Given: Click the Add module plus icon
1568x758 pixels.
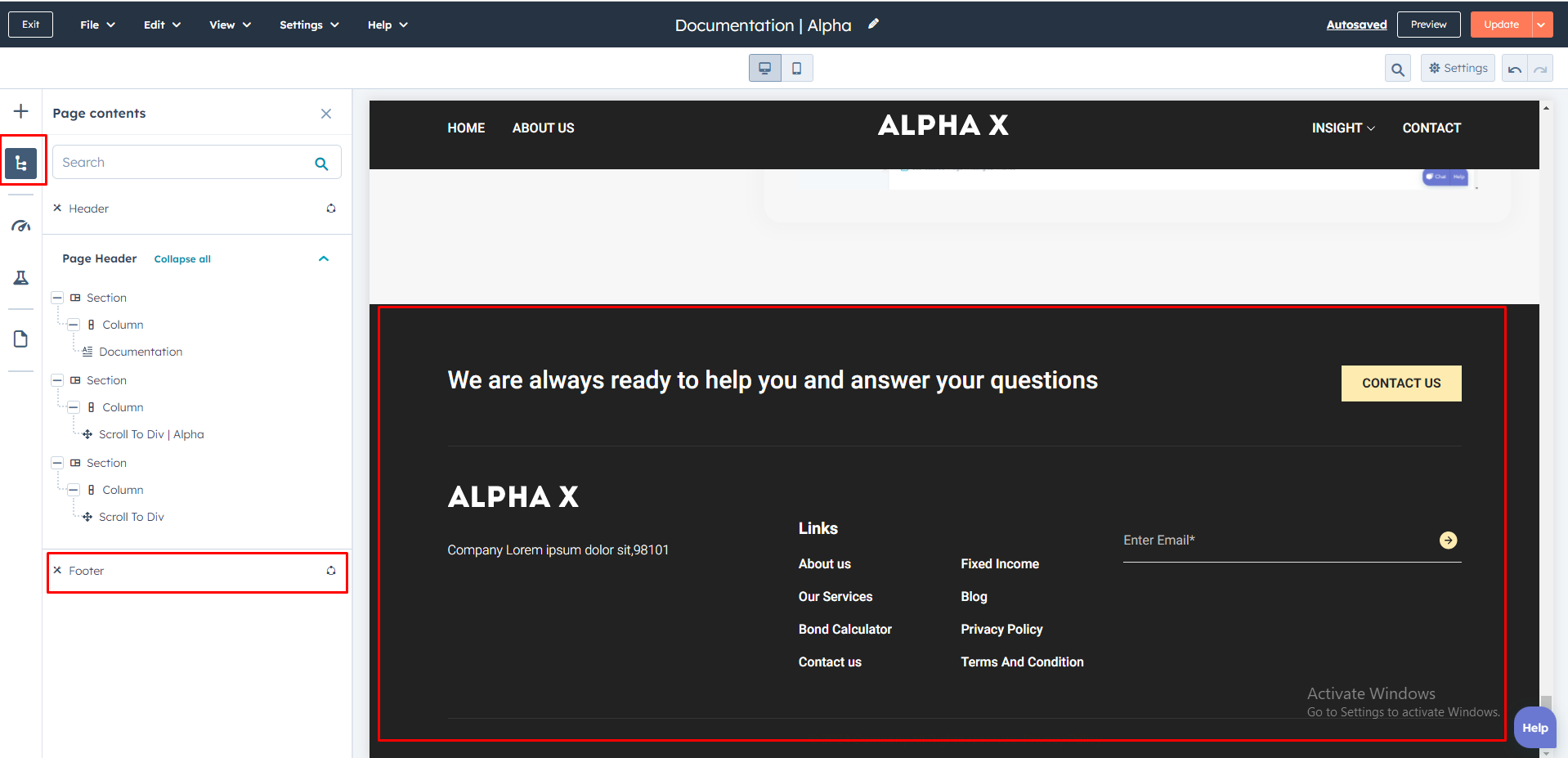Looking at the screenshot, I should 21,111.
